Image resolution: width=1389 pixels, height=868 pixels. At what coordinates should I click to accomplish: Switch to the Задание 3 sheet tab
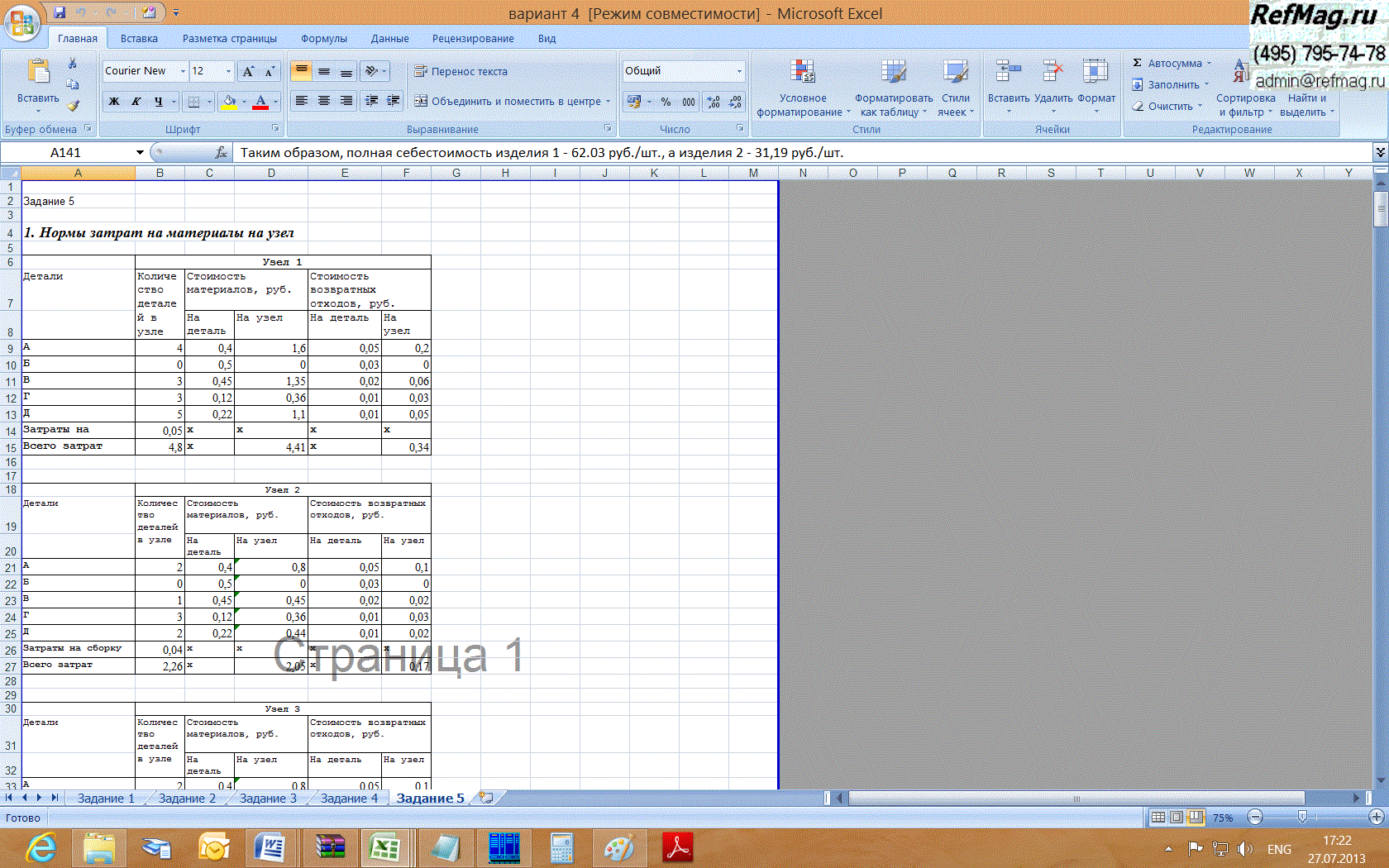click(267, 799)
